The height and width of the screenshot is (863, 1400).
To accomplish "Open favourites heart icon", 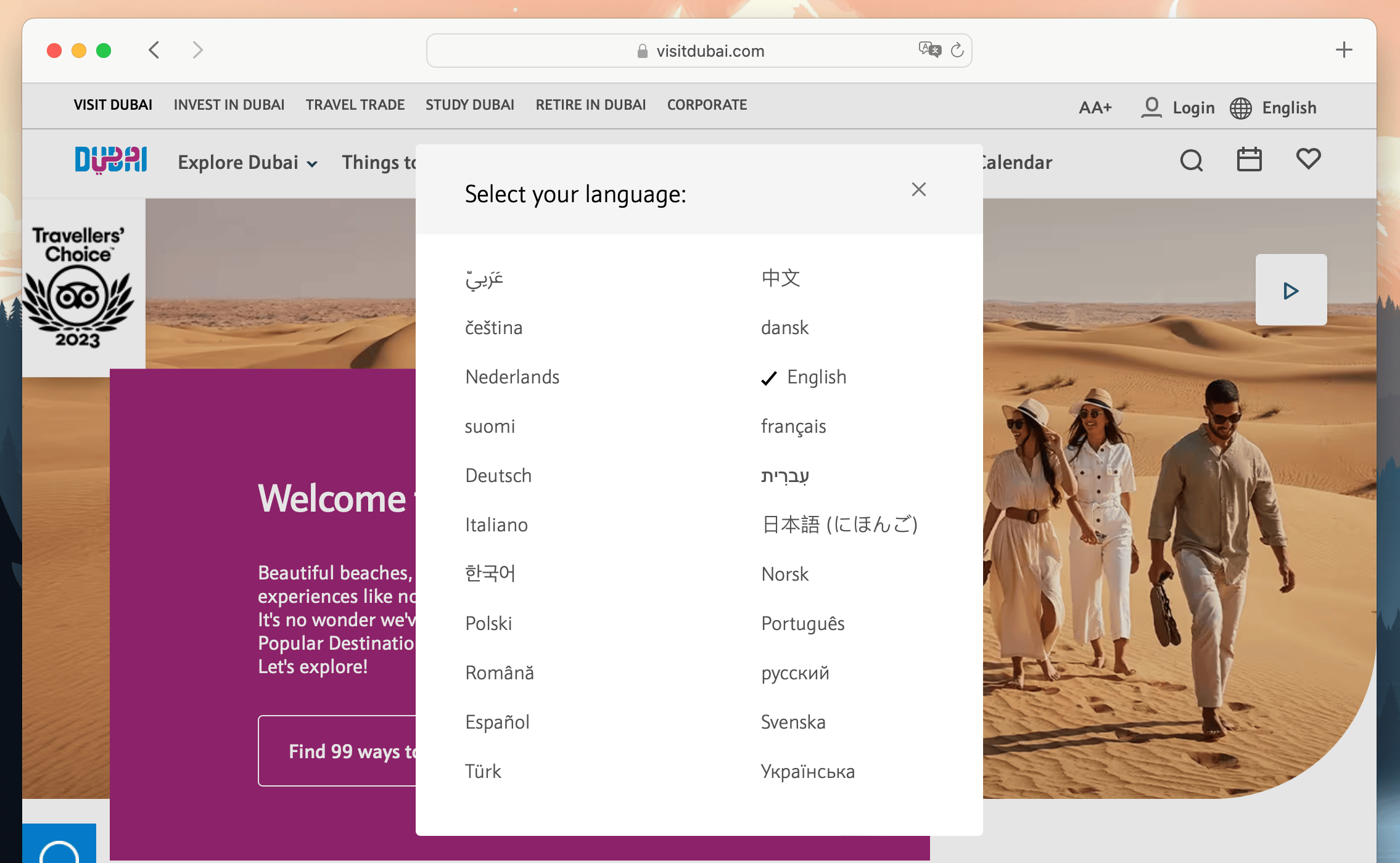I will tap(1308, 159).
